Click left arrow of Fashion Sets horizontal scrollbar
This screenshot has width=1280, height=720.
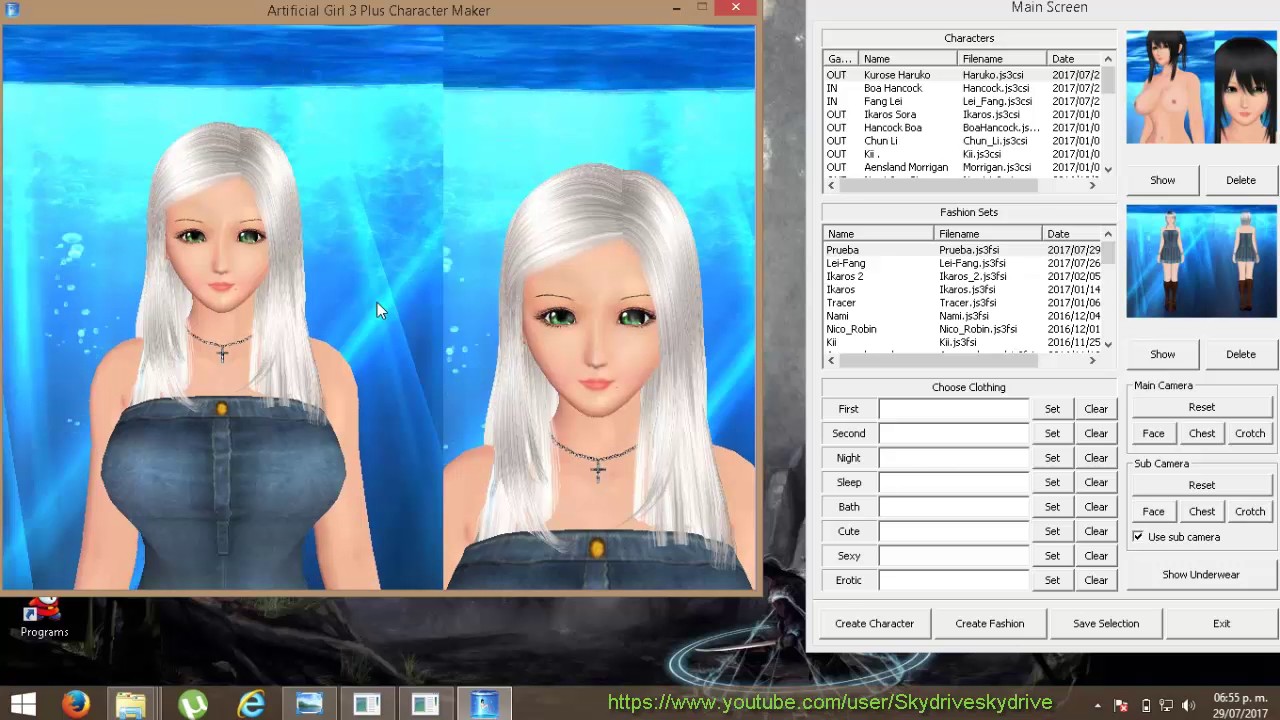(831, 360)
